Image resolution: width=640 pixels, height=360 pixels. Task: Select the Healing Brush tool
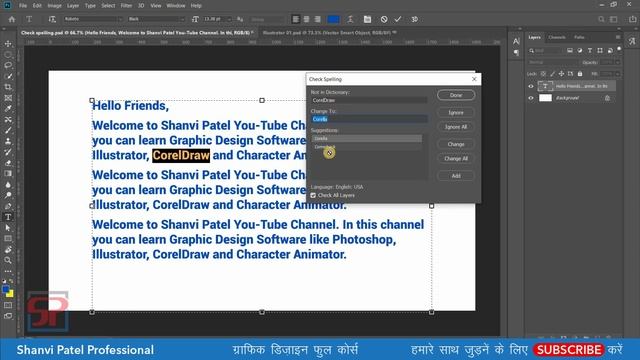pos(8,120)
